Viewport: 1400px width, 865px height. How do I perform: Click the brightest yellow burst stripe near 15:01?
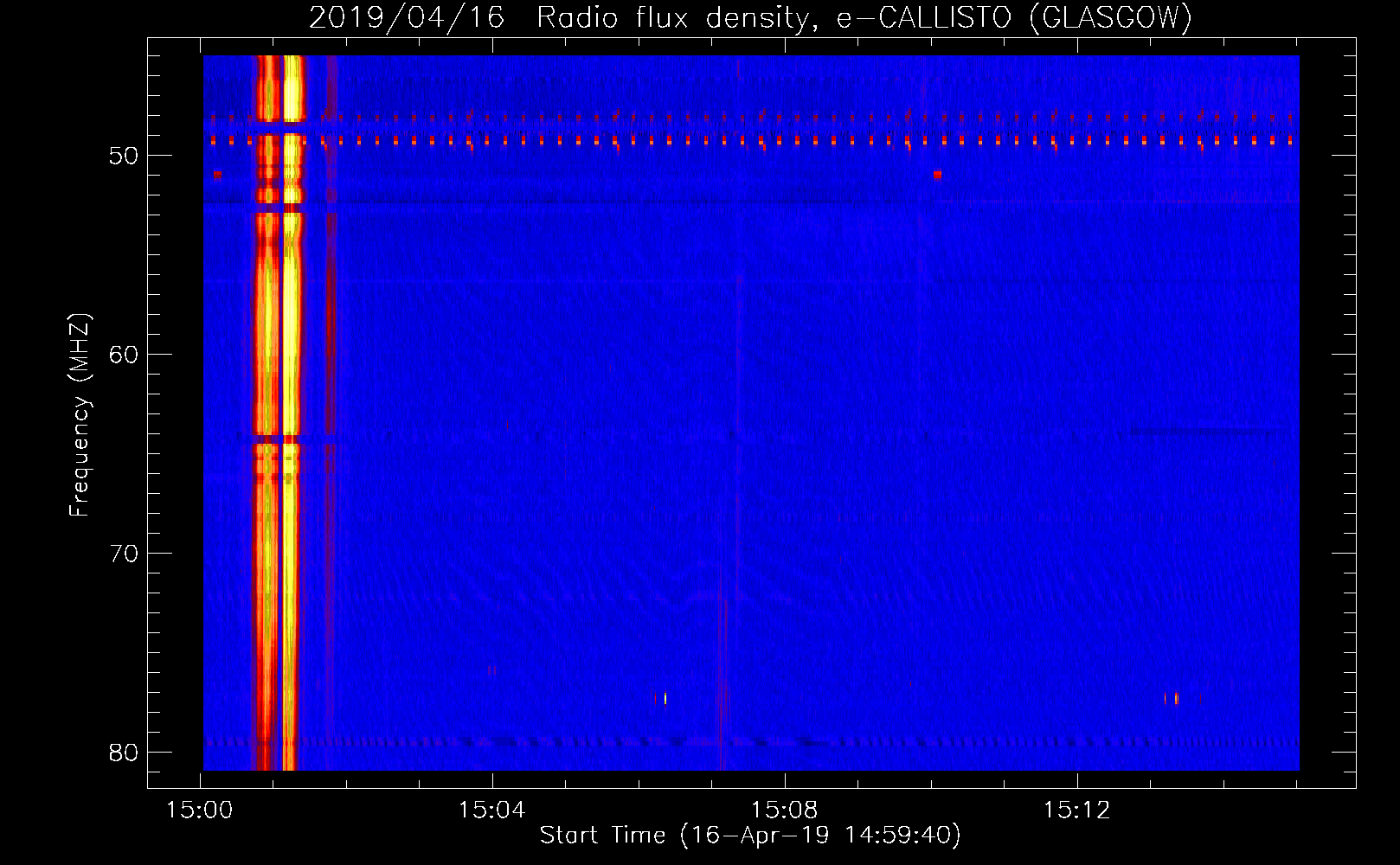292,413
